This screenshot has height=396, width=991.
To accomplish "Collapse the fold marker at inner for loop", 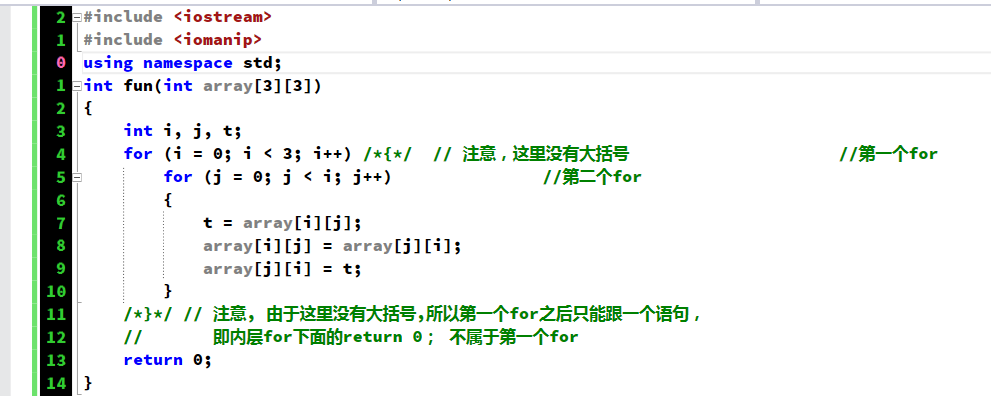I will (76, 177).
